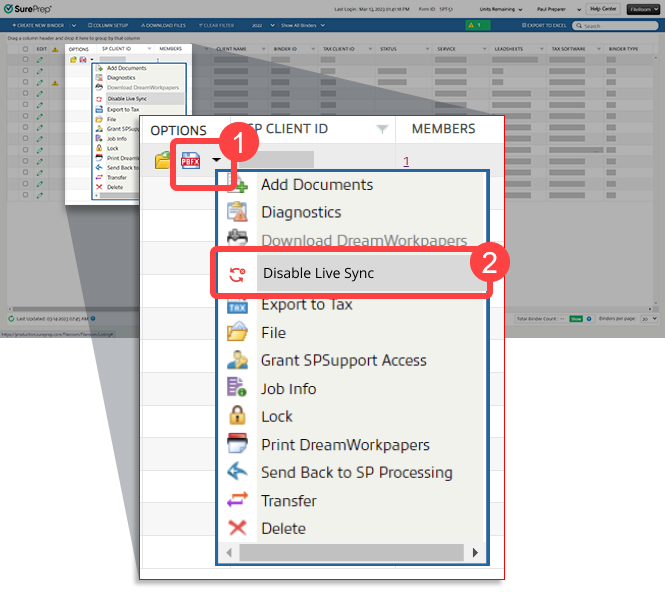Image resolution: width=665 pixels, height=592 pixels.
Task: Click Export to Tax in the small background menu
Action: click(x=123, y=109)
